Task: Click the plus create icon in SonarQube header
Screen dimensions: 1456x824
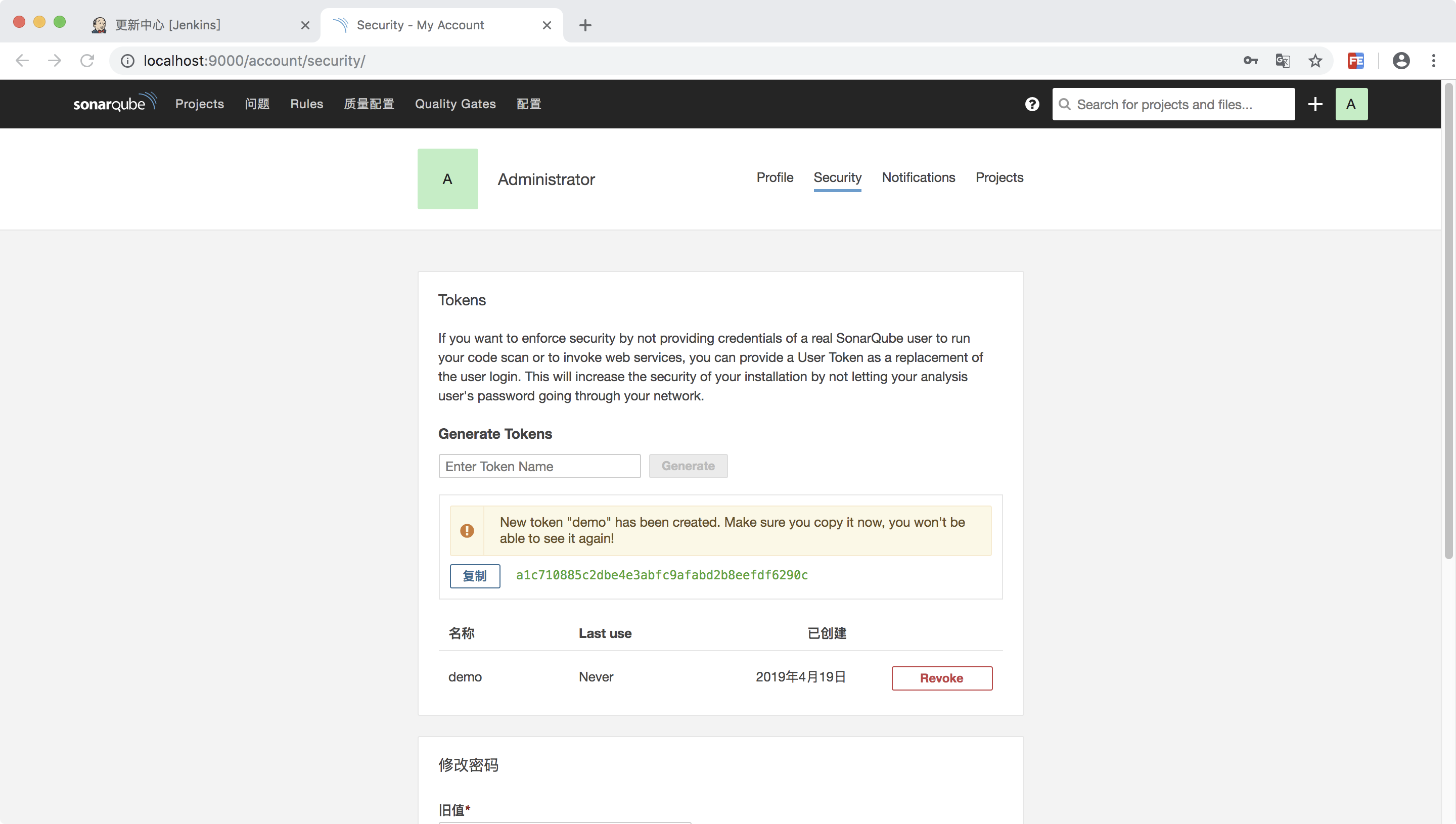Action: click(x=1315, y=104)
